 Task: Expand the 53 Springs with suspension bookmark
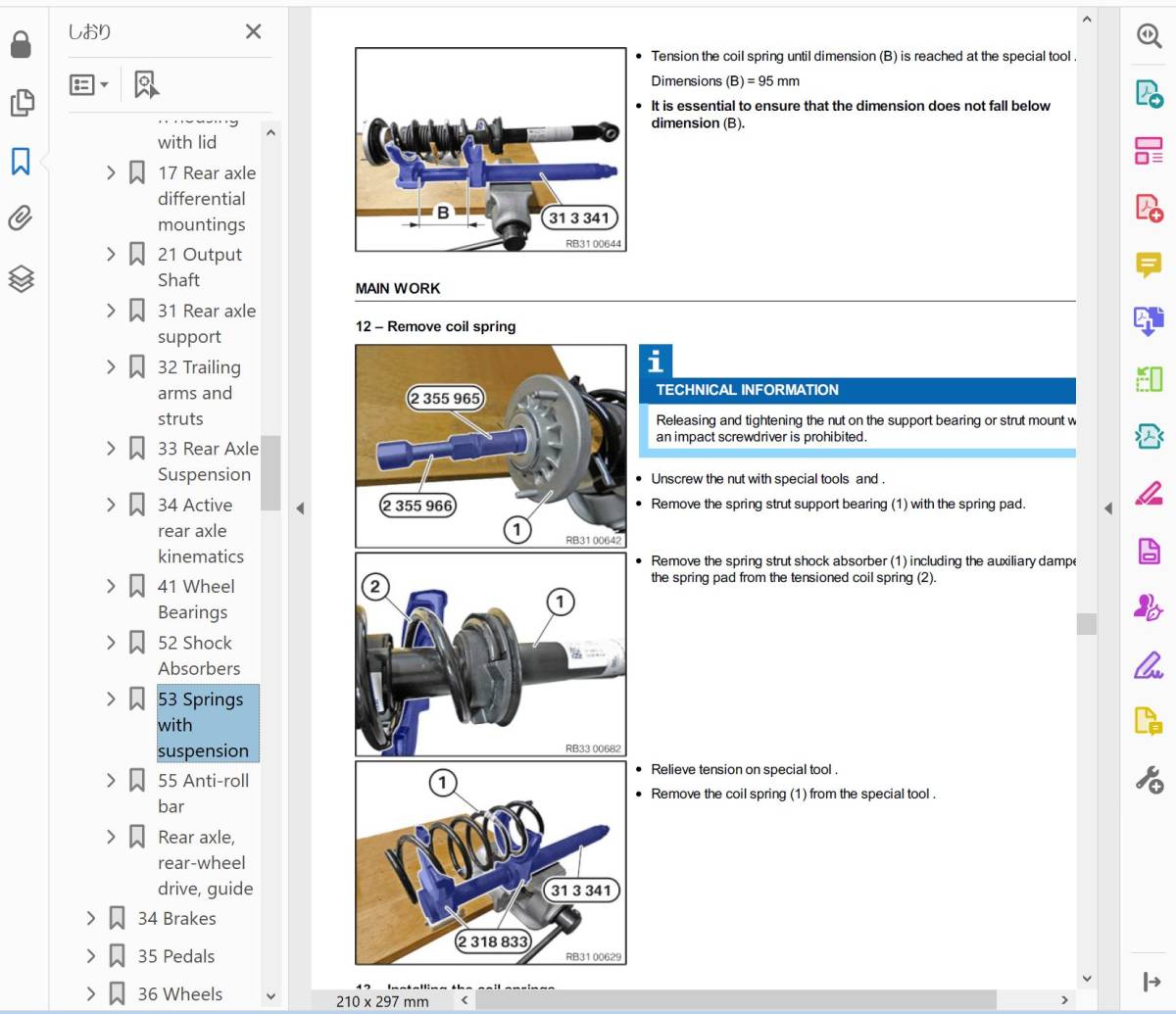[111, 699]
